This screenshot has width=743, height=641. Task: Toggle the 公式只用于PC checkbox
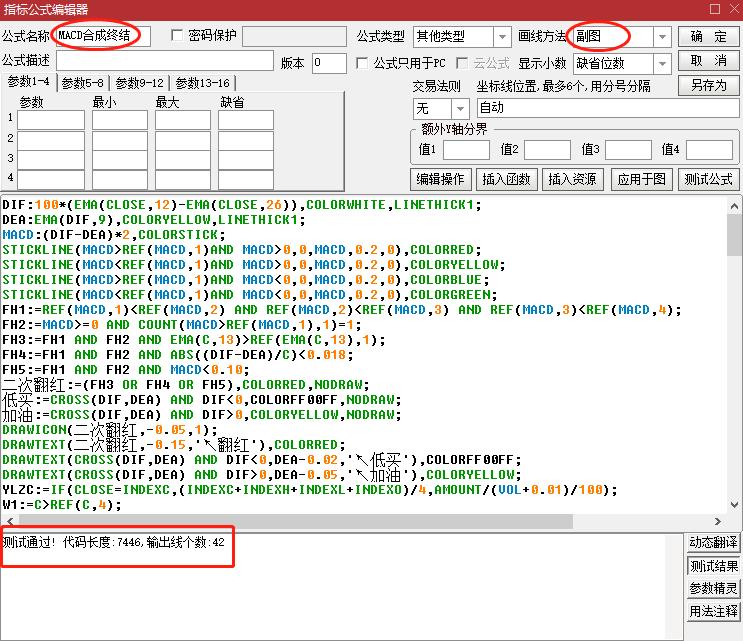(364, 63)
